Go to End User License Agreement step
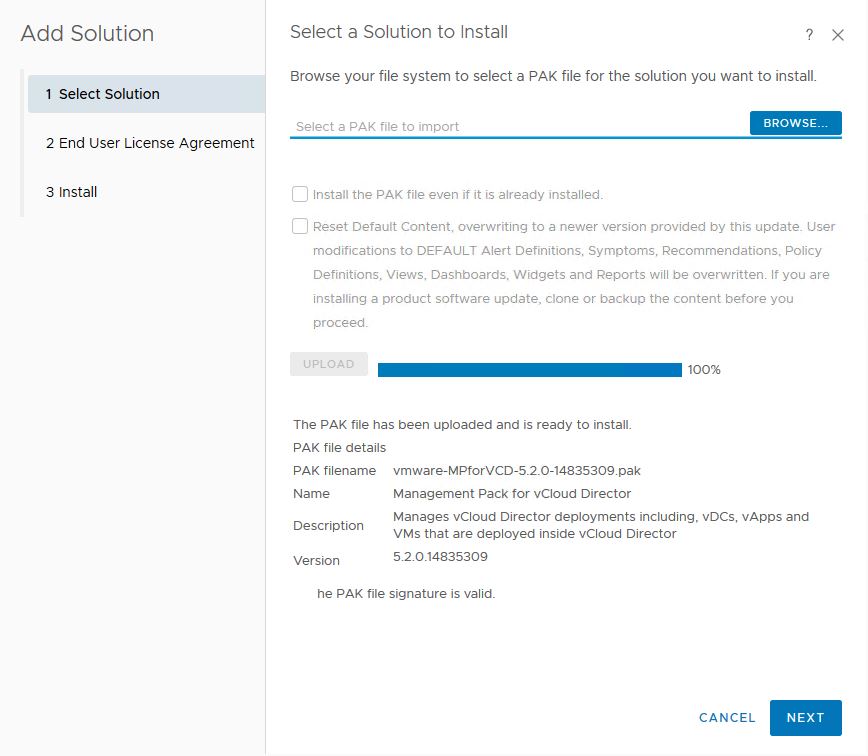 pyautogui.click(x=150, y=143)
